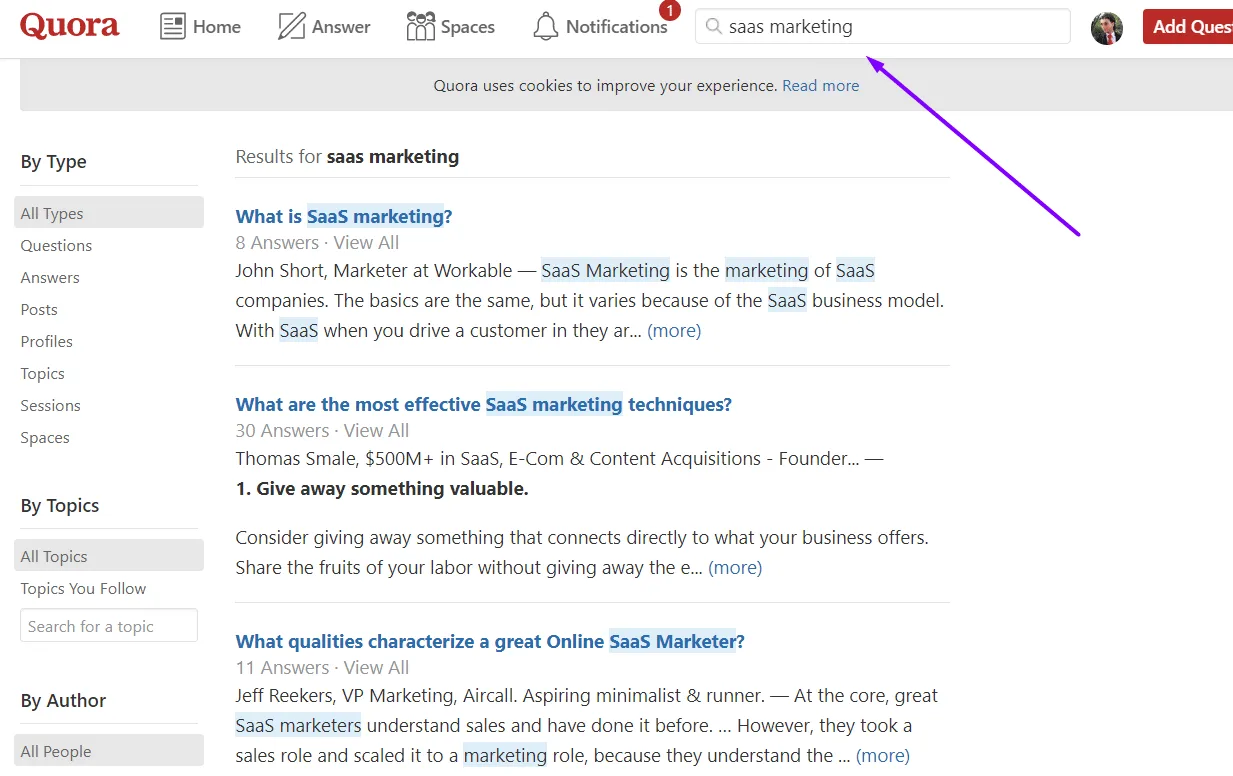Filter results by Topics type
This screenshot has height=776, width=1233.
click(x=42, y=373)
